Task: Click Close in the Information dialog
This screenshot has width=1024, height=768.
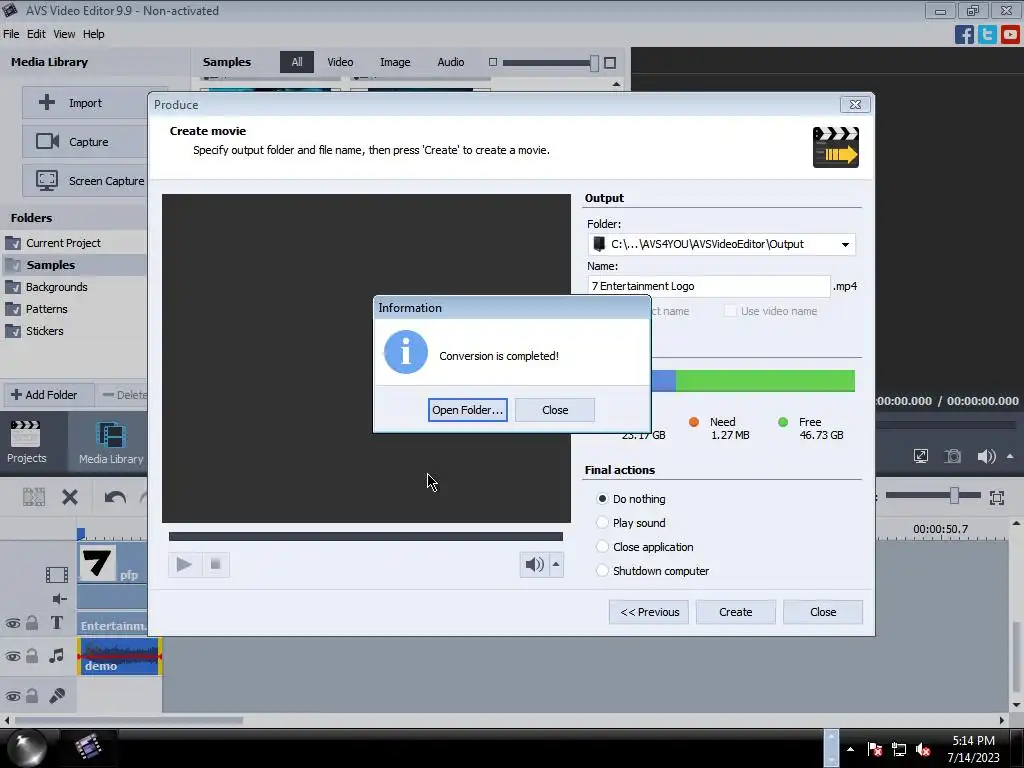Action: coord(555,410)
